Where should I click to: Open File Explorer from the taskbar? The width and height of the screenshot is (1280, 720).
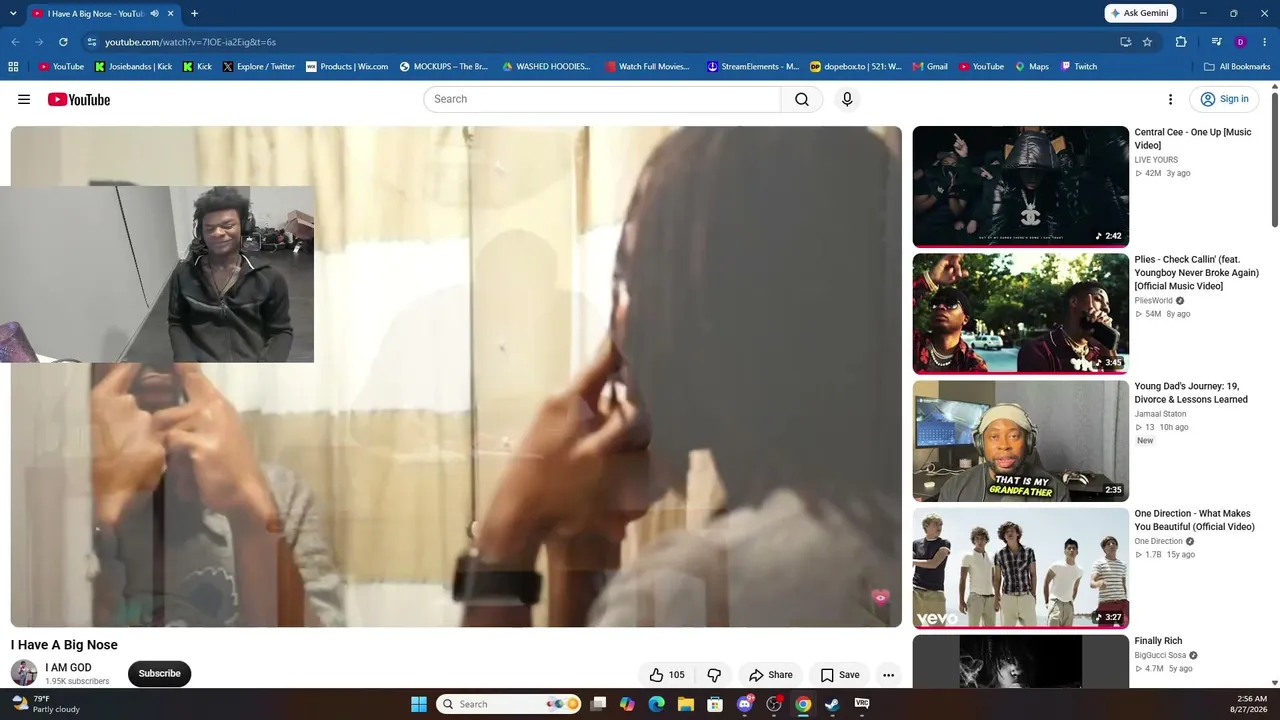686,704
